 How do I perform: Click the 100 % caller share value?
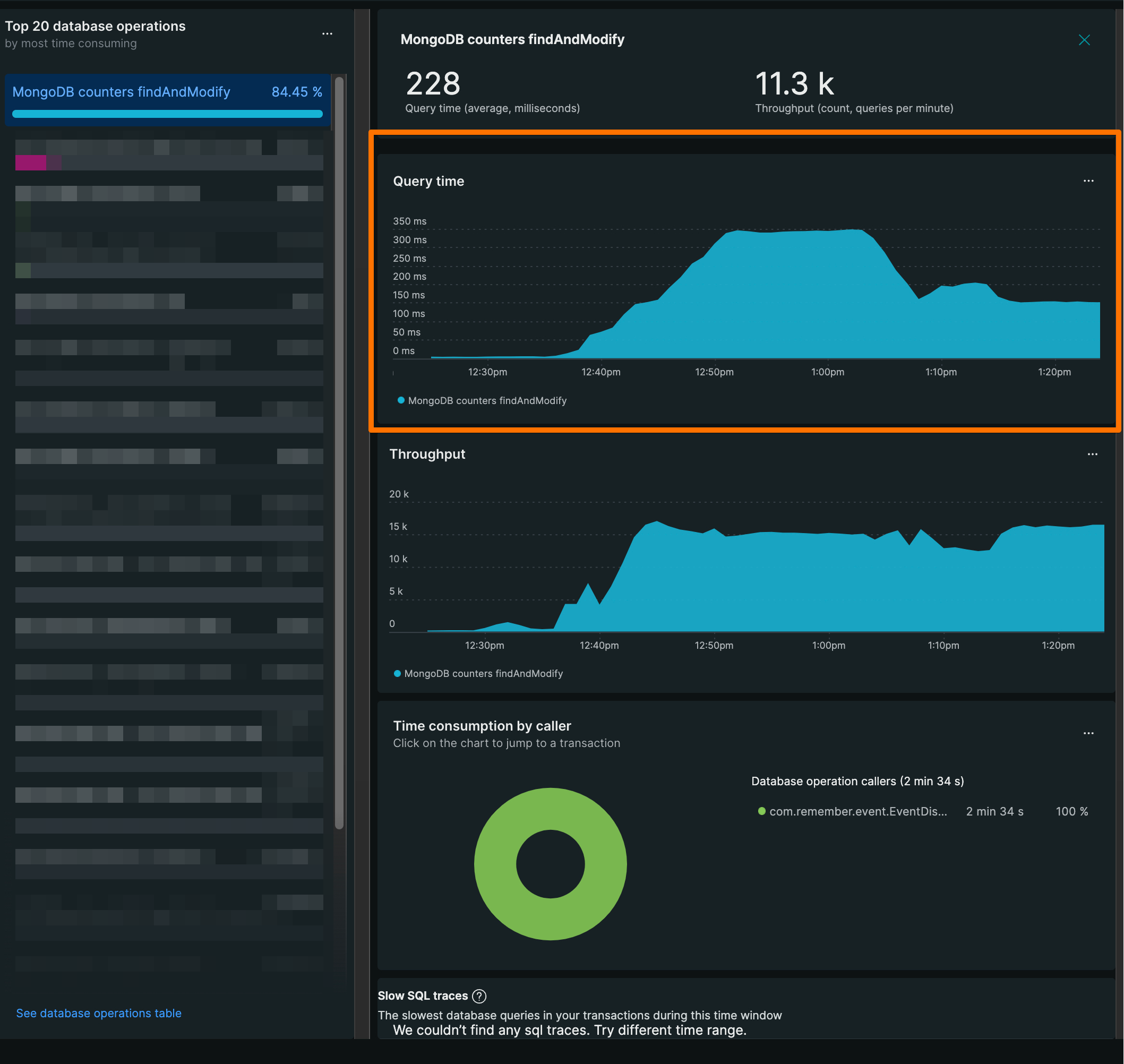1072,811
